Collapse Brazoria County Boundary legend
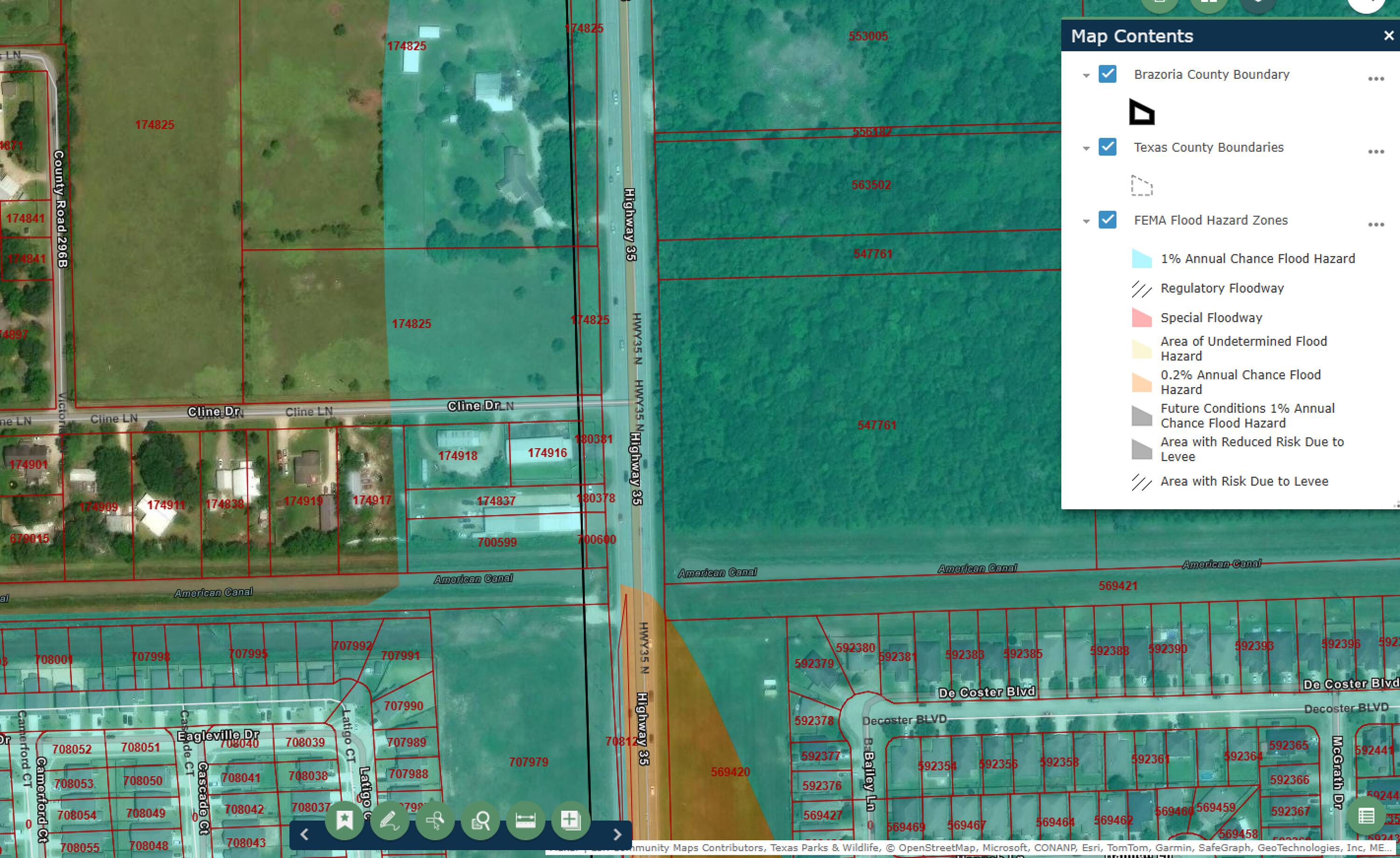The height and width of the screenshot is (858, 1400). click(1086, 76)
